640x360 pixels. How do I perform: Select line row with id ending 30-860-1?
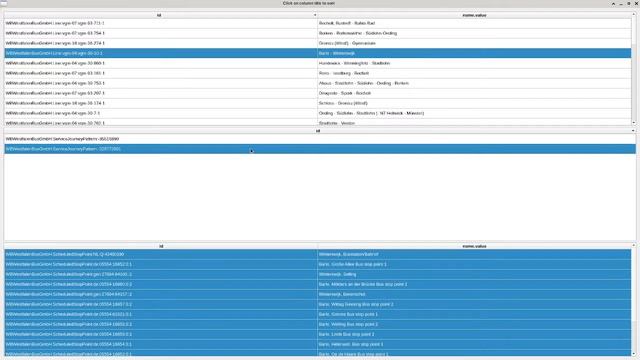[x=318, y=63]
